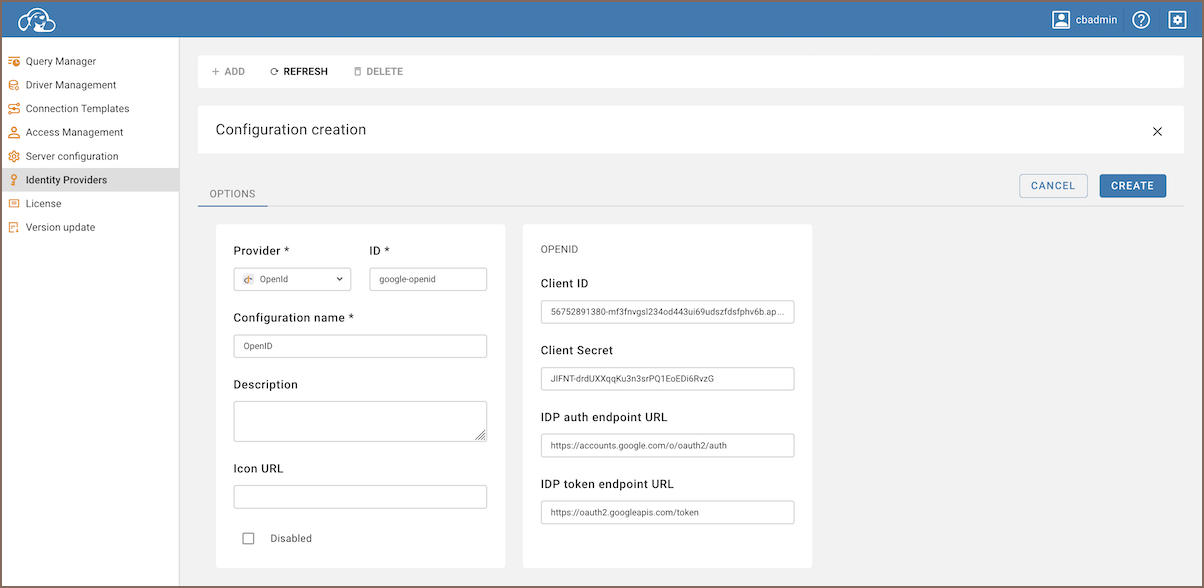This screenshot has width=1204, height=588.
Task: Close the Configuration creation panel
Action: pos(1157,131)
